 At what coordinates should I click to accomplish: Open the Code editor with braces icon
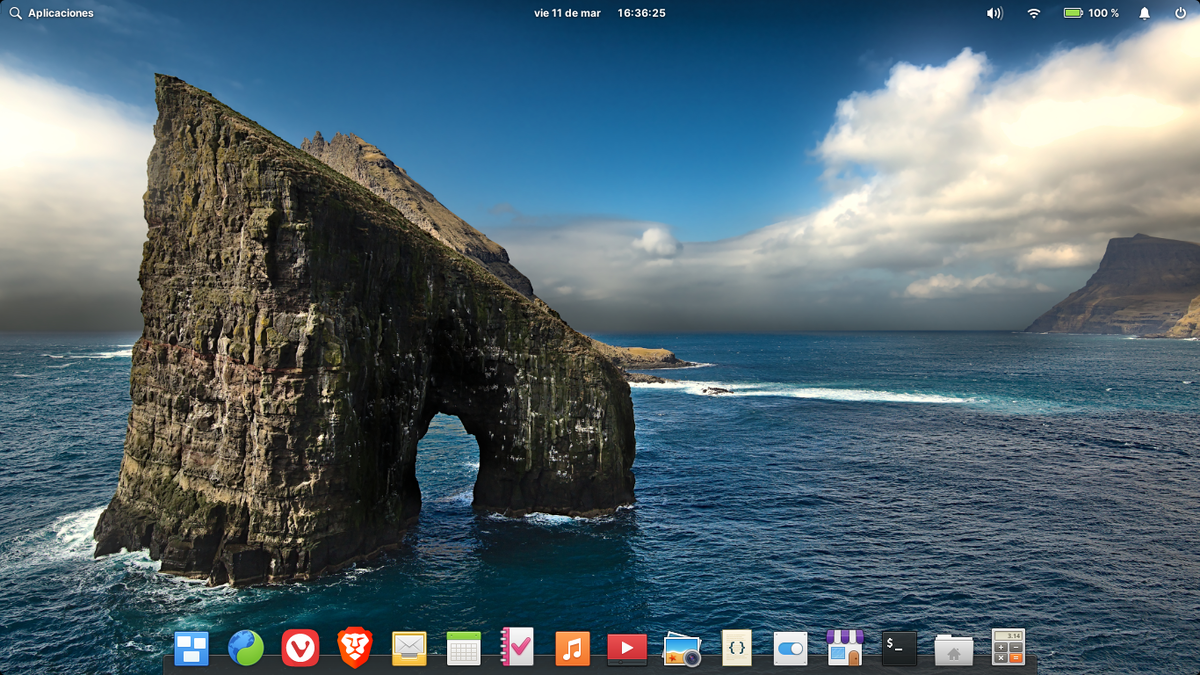[x=736, y=648]
